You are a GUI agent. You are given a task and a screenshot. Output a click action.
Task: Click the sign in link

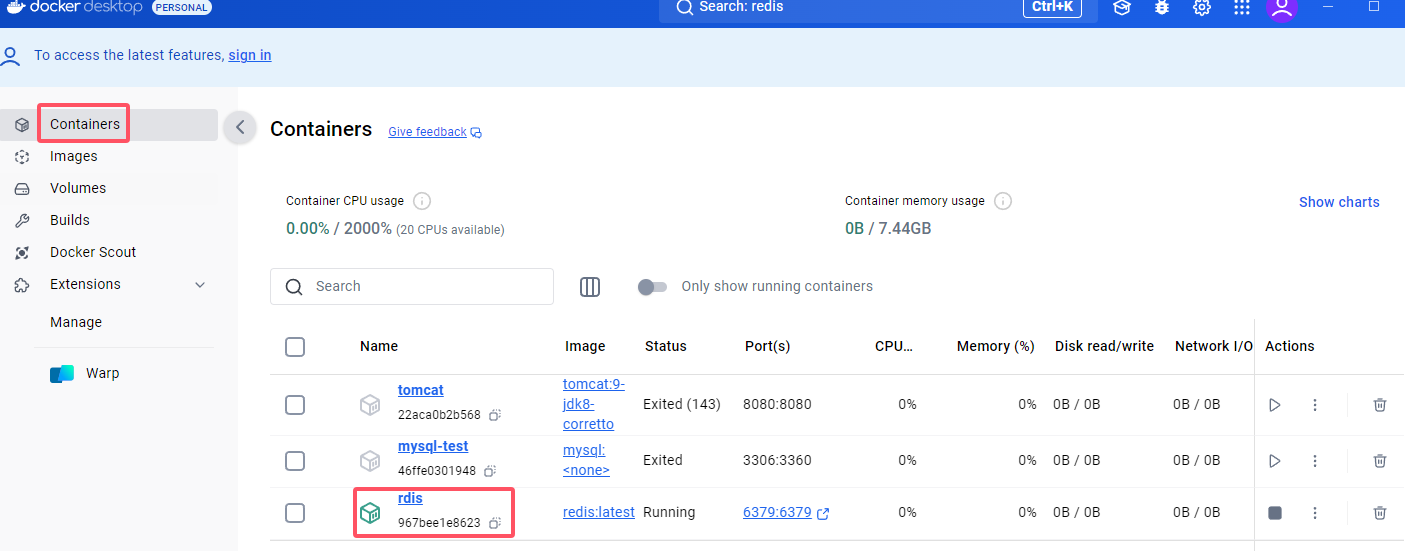tap(250, 55)
